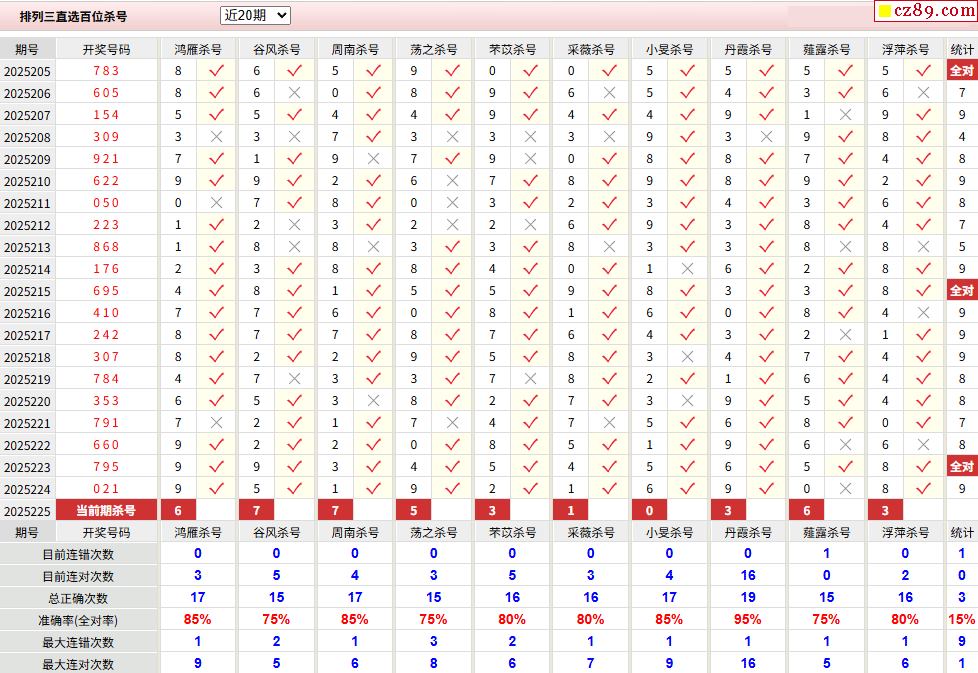This screenshot has height=673, width=978.
Task: Click the check mark for 鸿雁杀号 in row 2025205
Action: (216, 70)
